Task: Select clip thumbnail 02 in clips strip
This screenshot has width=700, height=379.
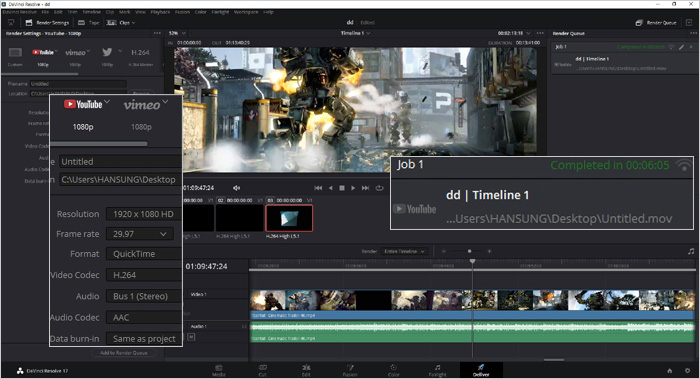Action: [239, 218]
